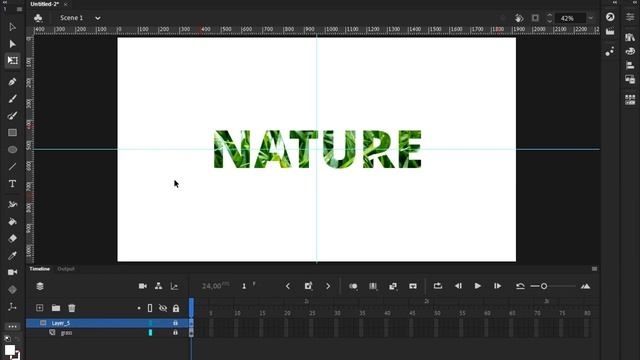Select the Asset Warp tool
The height and width of the screenshot is (360, 640).
pyautogui.click(x=12, y=289)
